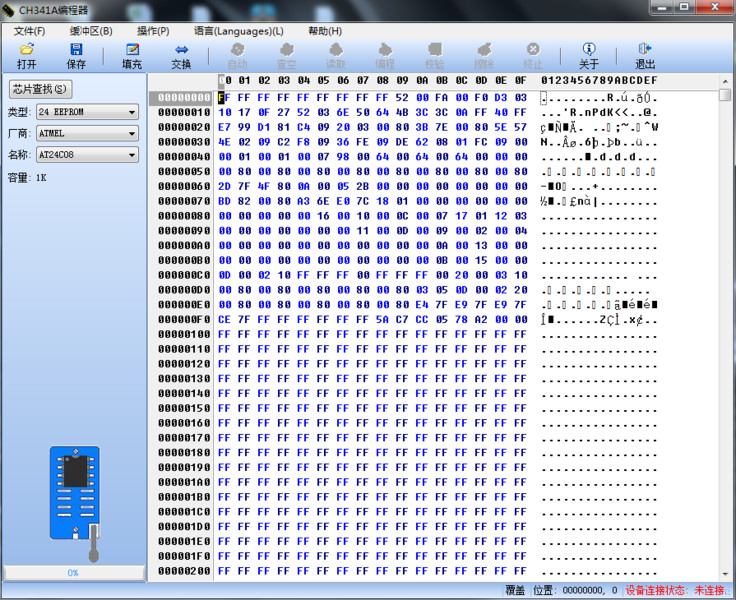Screen dimensions: 736x600
Task: Open the 文件(F) menu
Action: (x=30, y=31)
